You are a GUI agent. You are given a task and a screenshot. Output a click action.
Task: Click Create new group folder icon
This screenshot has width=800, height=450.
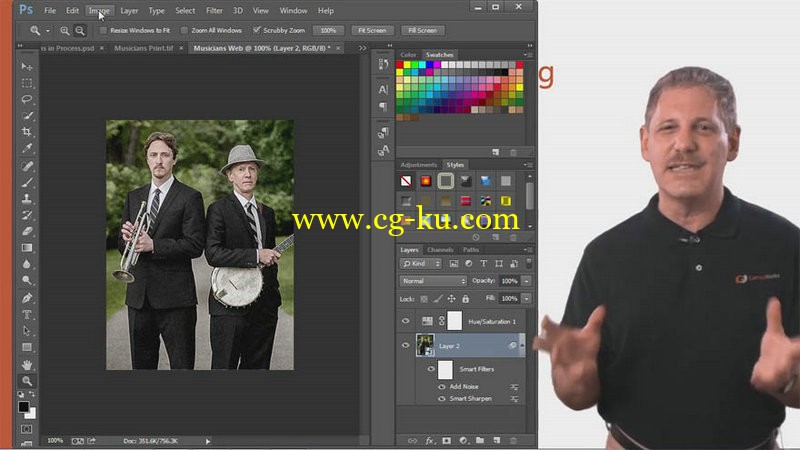pyautogui.click(x=480, y=440)
